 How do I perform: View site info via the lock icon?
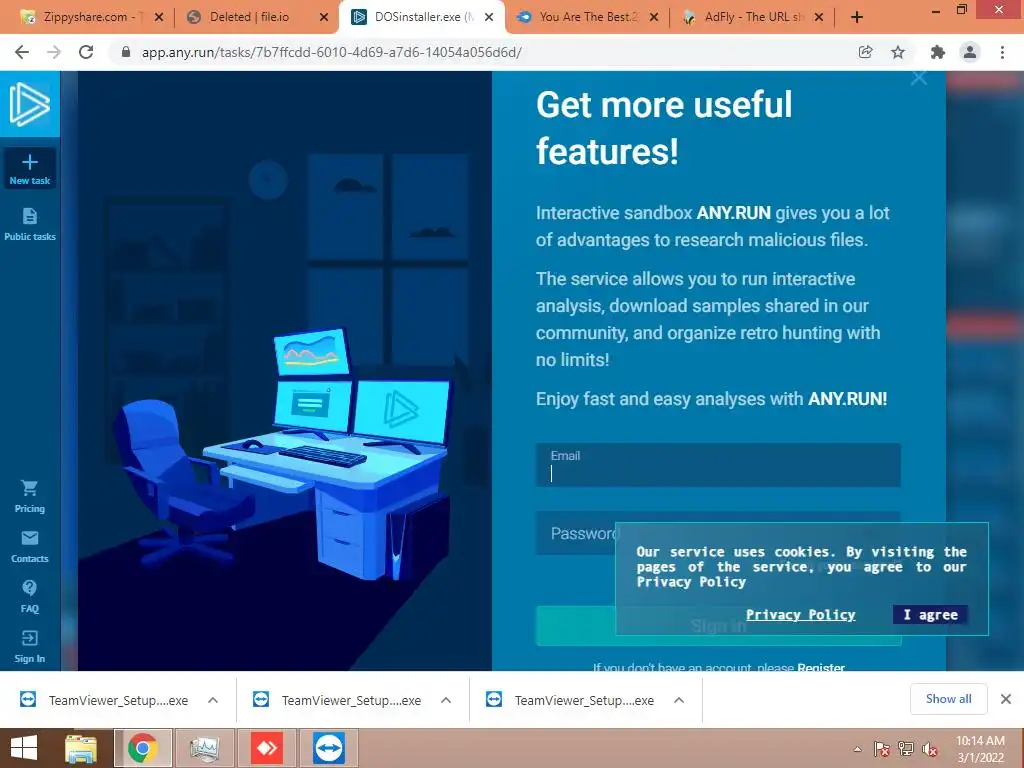coord(126,52)
